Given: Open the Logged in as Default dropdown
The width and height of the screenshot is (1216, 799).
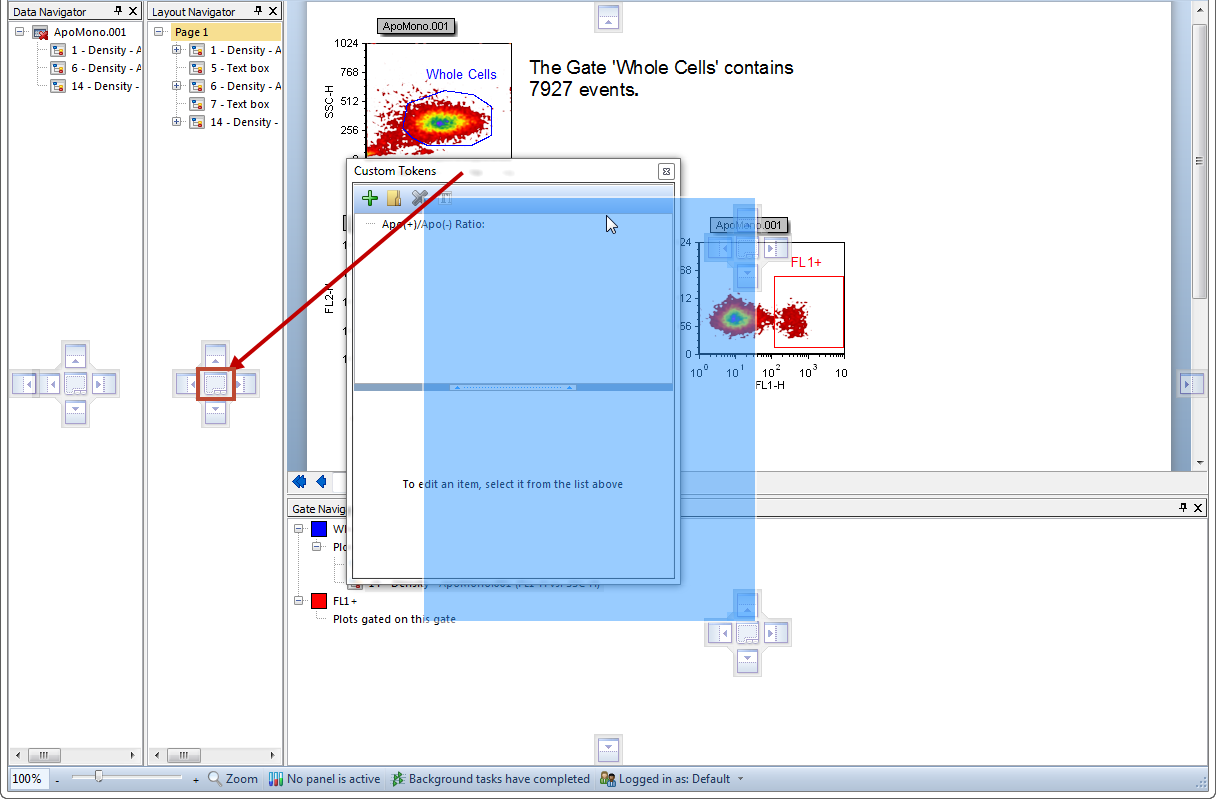Looking at the screenshot, I should [x=740, y=779].
